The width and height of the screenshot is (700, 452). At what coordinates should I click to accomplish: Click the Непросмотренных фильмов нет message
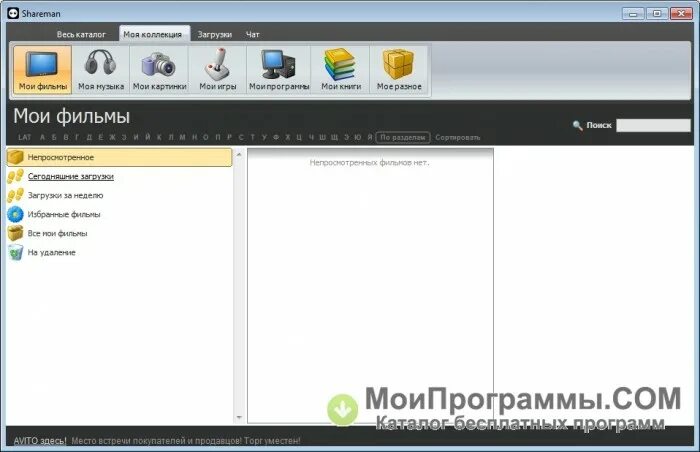click(369, 163)
